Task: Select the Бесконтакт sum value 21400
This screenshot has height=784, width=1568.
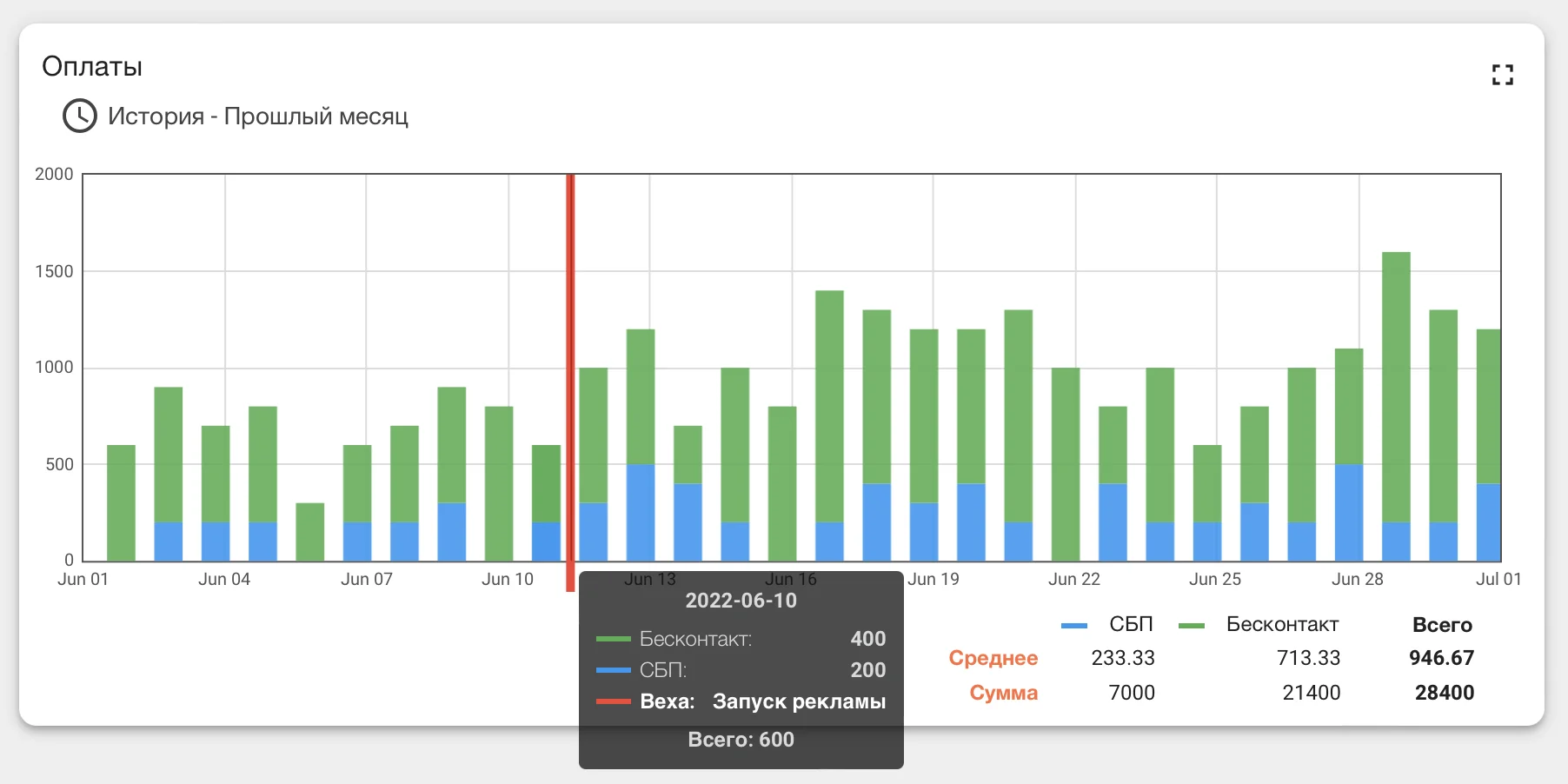Action: pyautogui.click(x=1312, y=693)
